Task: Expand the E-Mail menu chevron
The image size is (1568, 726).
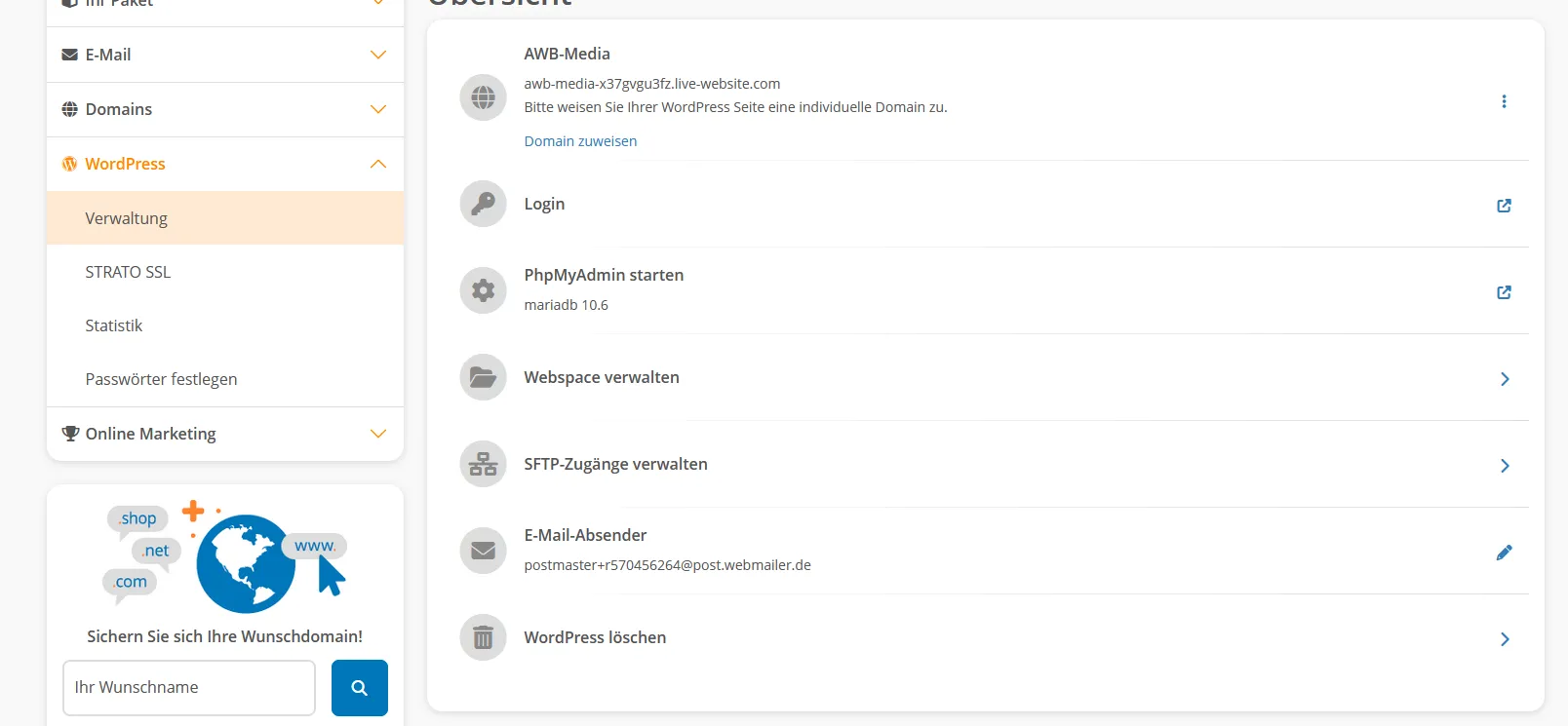Action: [378, 55]
